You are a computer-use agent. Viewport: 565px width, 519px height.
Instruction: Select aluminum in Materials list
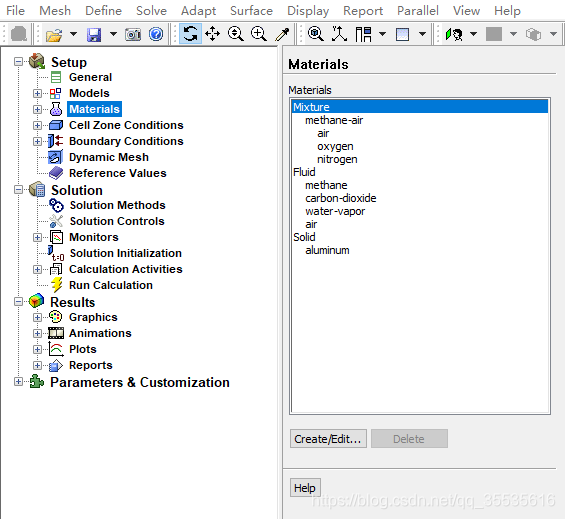328,250
